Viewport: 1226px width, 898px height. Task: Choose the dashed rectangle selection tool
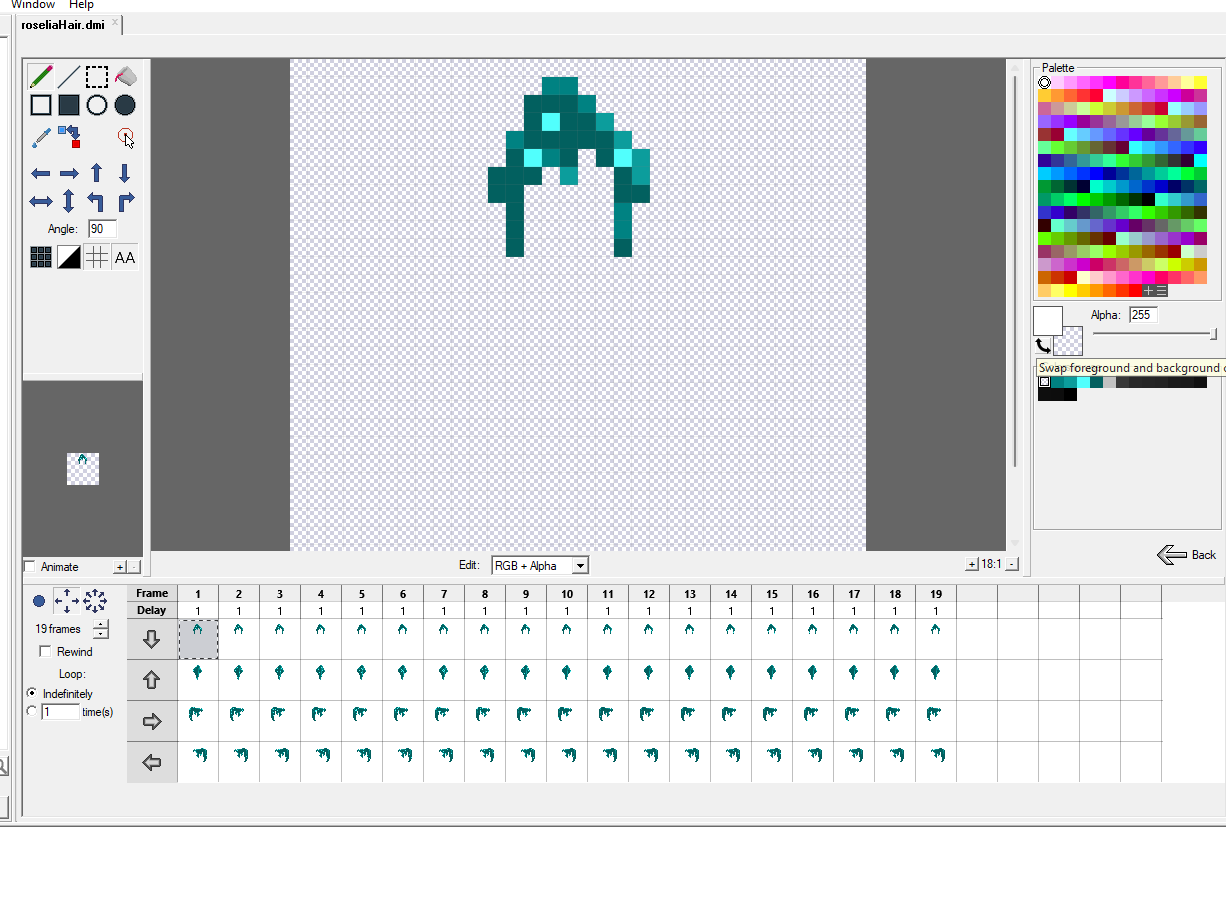click(x=96, y=77)
